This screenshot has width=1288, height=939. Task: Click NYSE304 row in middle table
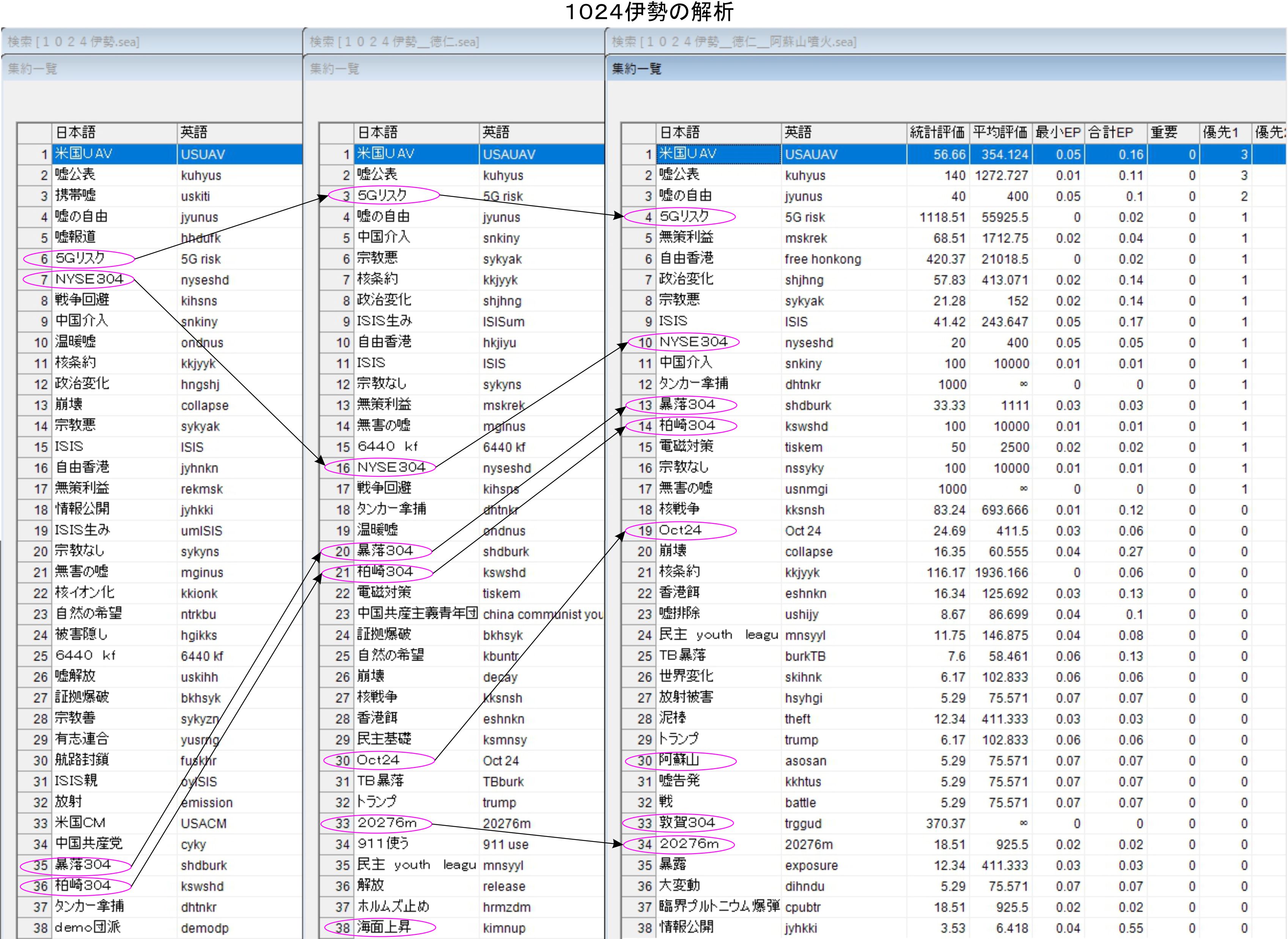coord(391,468)
